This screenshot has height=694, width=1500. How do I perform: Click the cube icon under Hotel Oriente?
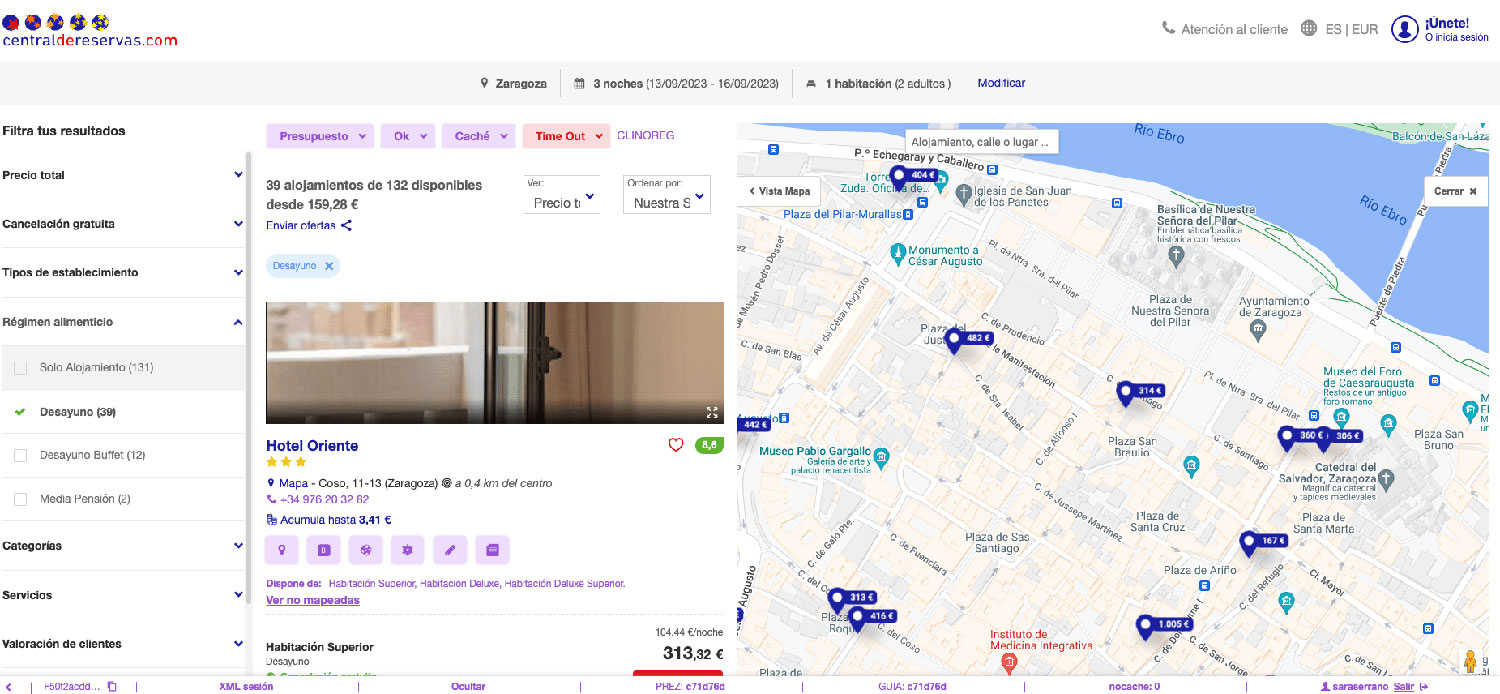(x=366, y=550)
